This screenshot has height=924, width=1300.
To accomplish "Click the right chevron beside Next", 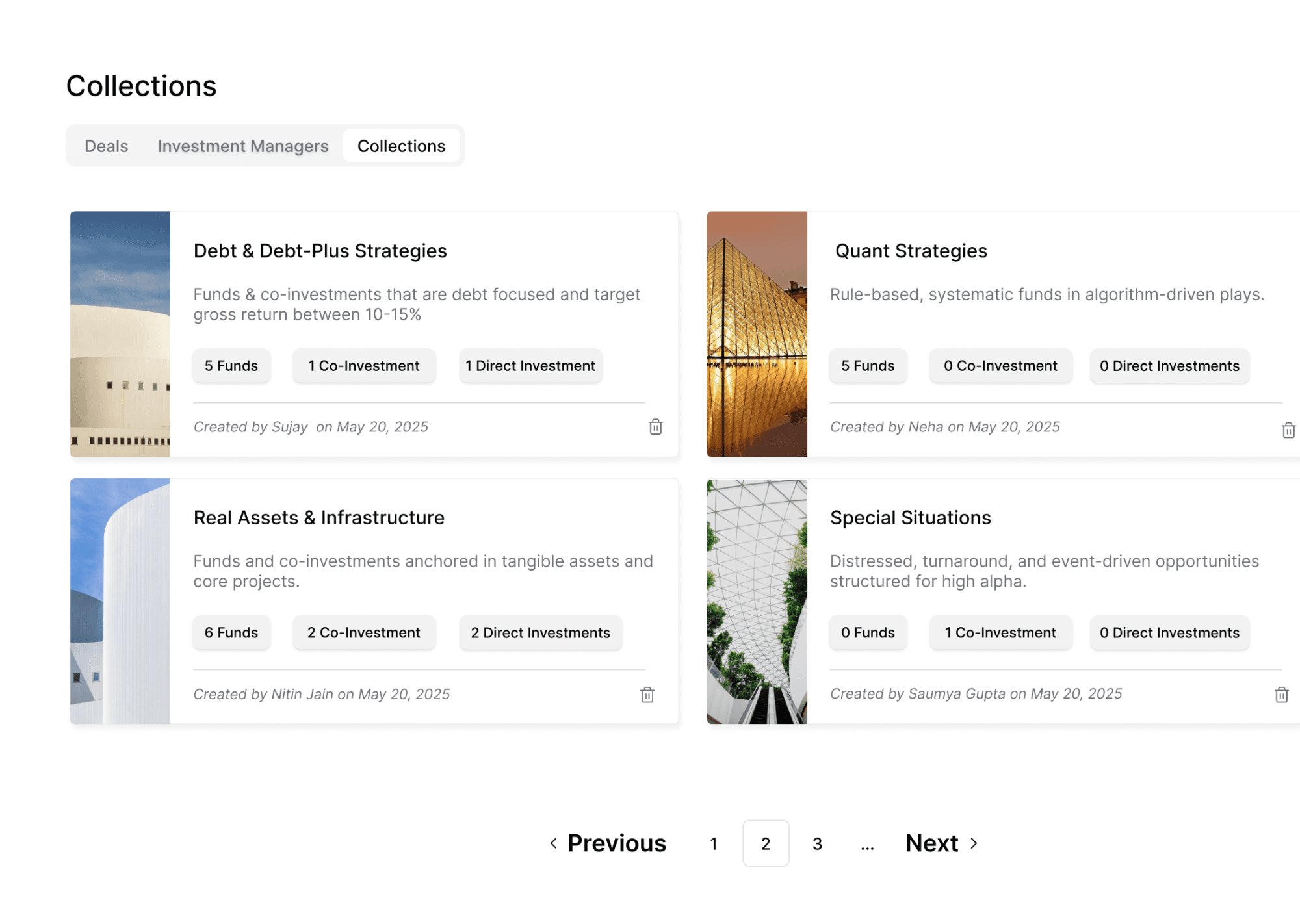I will (x=973, y=843).
